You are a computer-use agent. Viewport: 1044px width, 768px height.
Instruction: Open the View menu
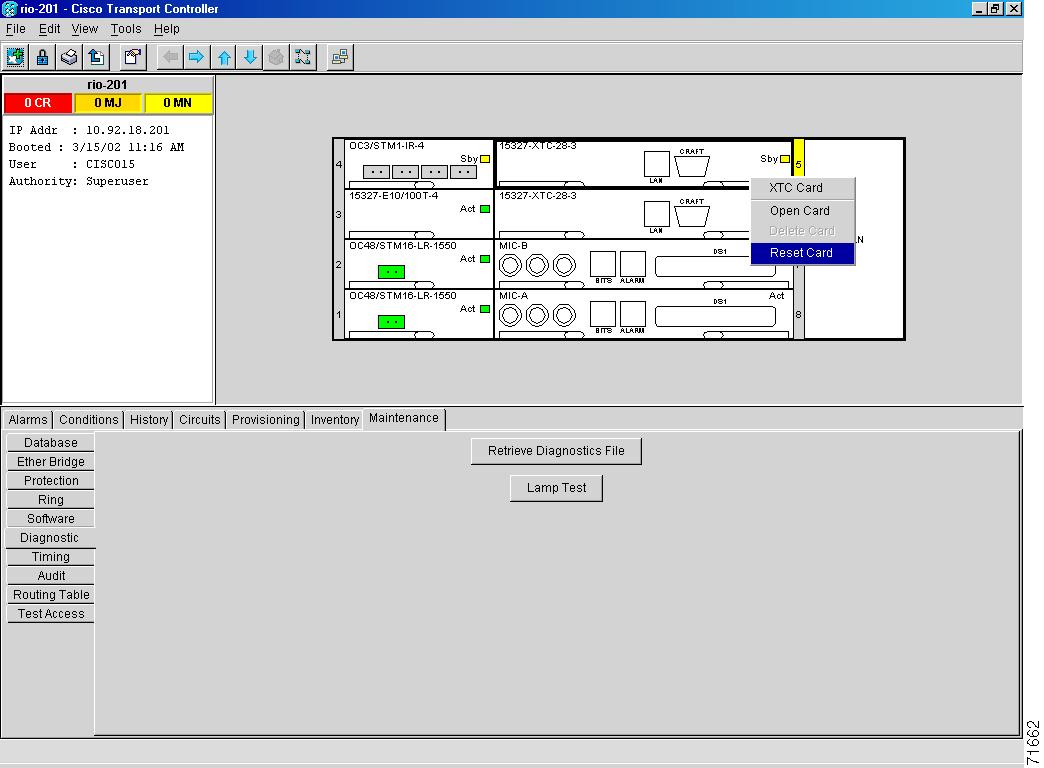coord(85,29)
